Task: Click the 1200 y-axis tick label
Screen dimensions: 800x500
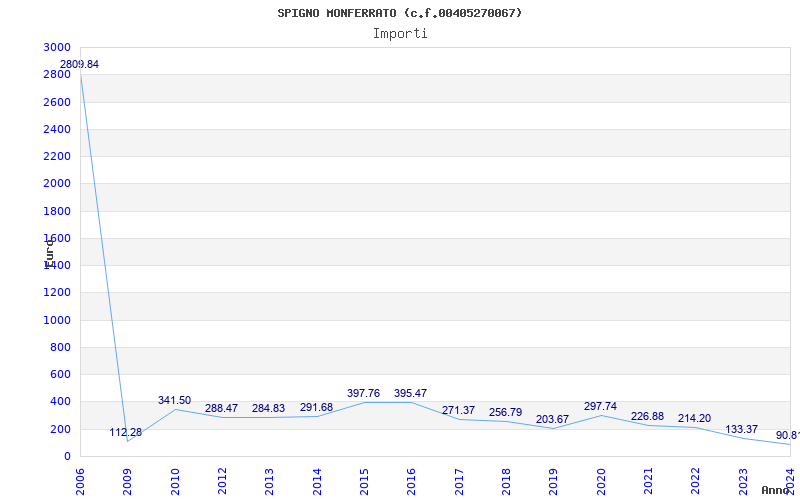Action: click(57, 293)
